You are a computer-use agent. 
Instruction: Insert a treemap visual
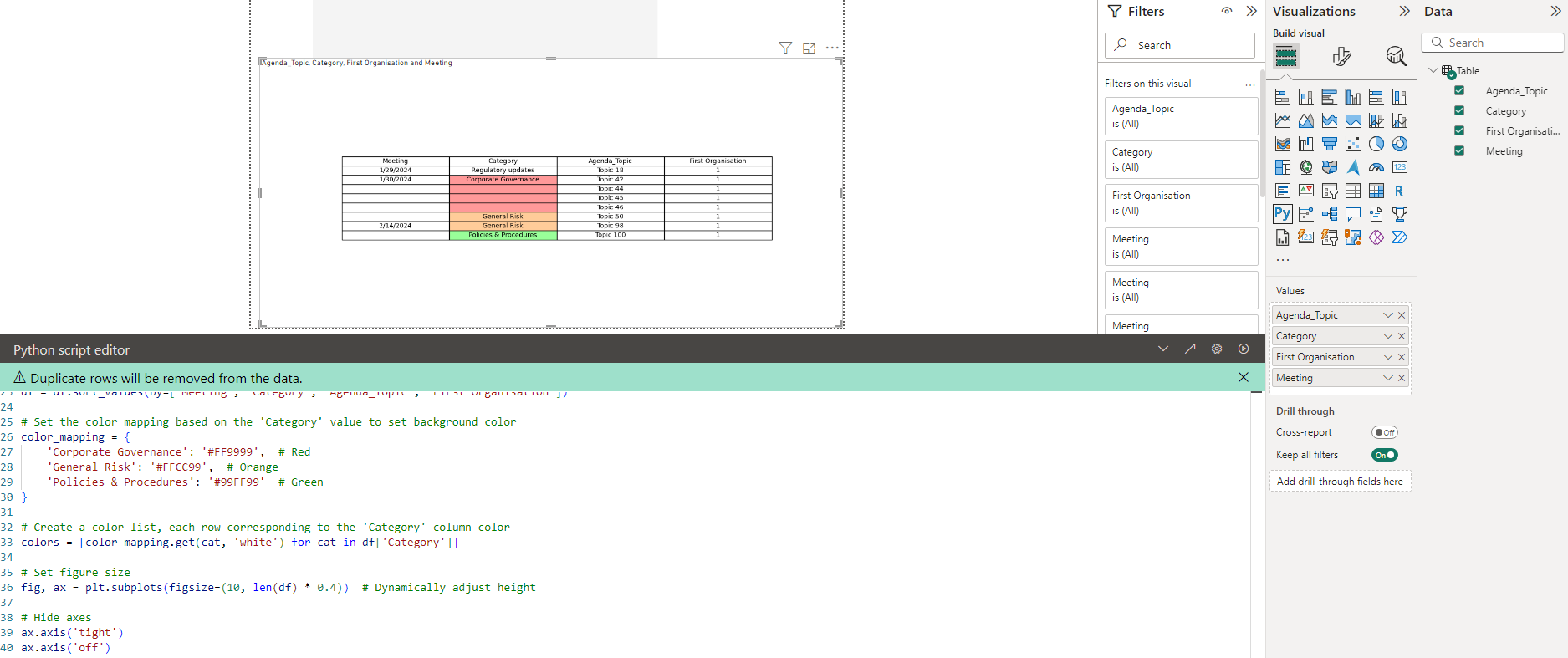(1282, 167)
